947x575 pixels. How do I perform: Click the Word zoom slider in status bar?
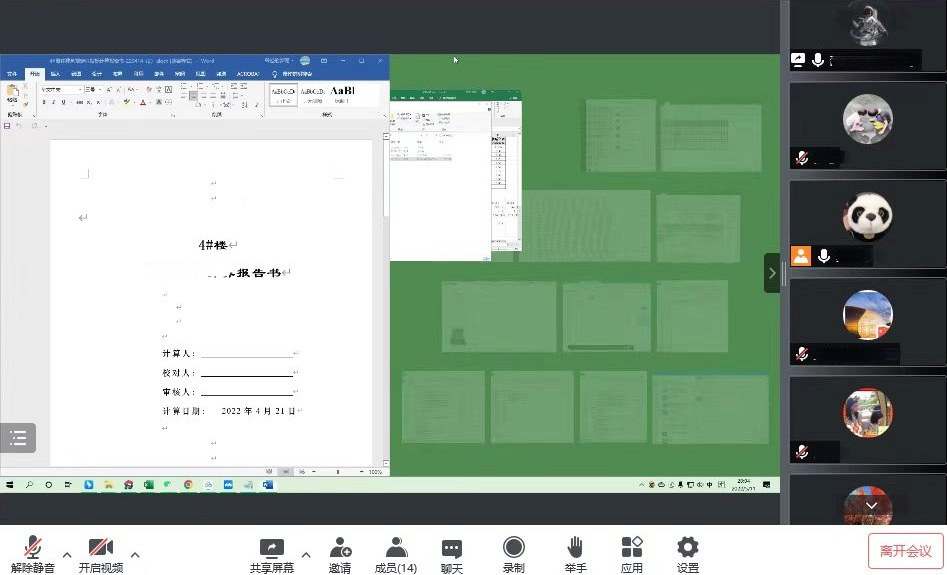tap(337, 472)
